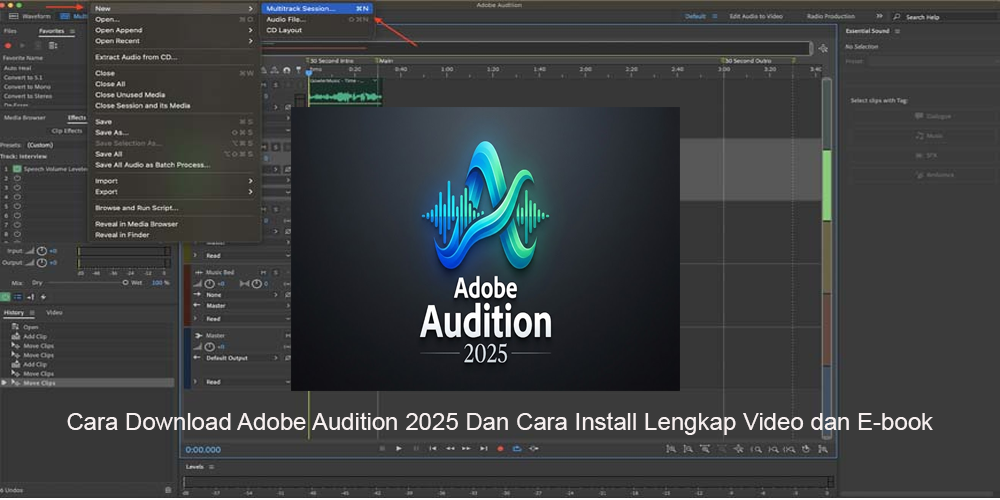Choose Extract Audio from CD
This screenshot has width=1000, height=500.
pyautogui.click(x=174, y=57)
